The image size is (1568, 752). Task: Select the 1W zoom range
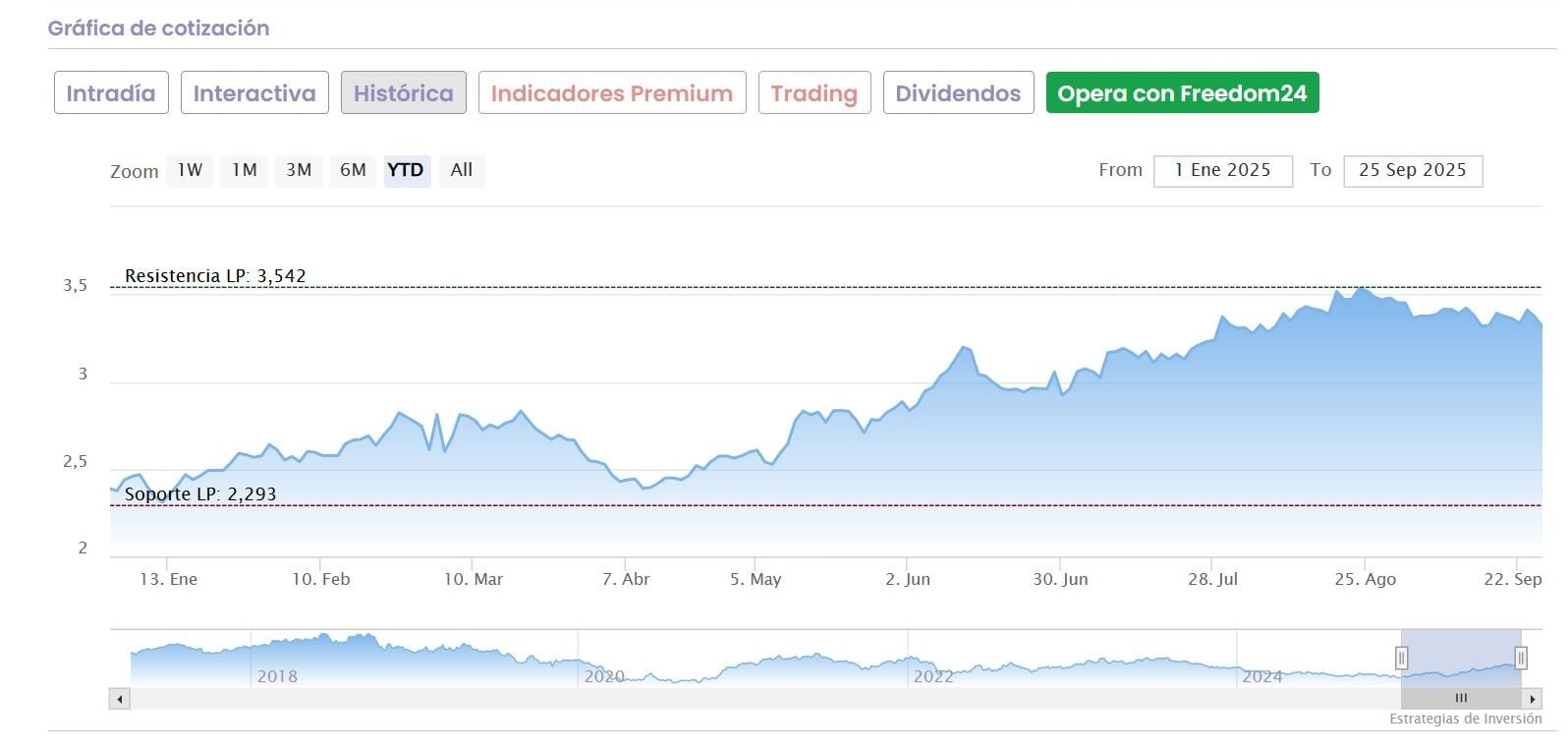point(190,170)
